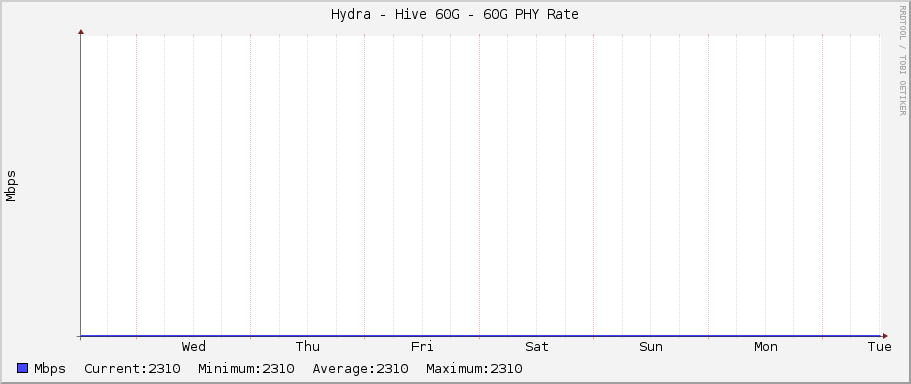Click the 'Mbps' vertical axis label
The image size is (911, 384).
tap(10, 186)
